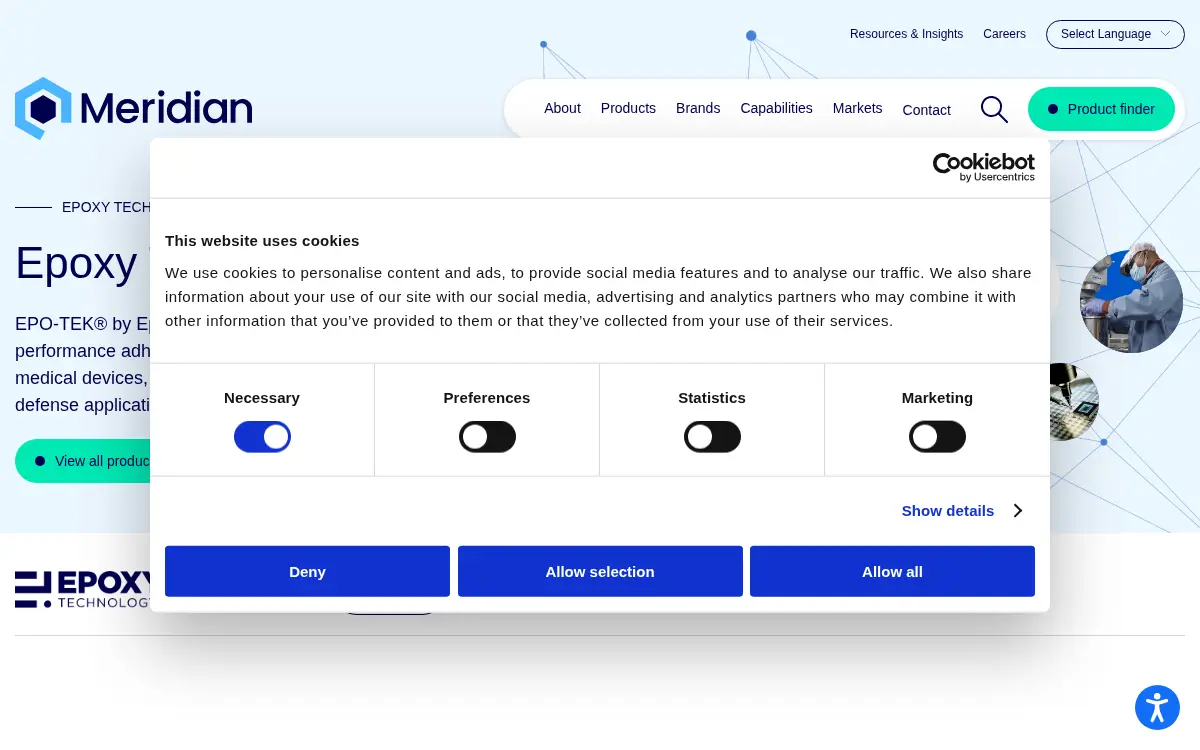The height and width of the screenshot is (750, 1200).
Task: Open the Capabilities menu
Action: [x=776, y=108]
